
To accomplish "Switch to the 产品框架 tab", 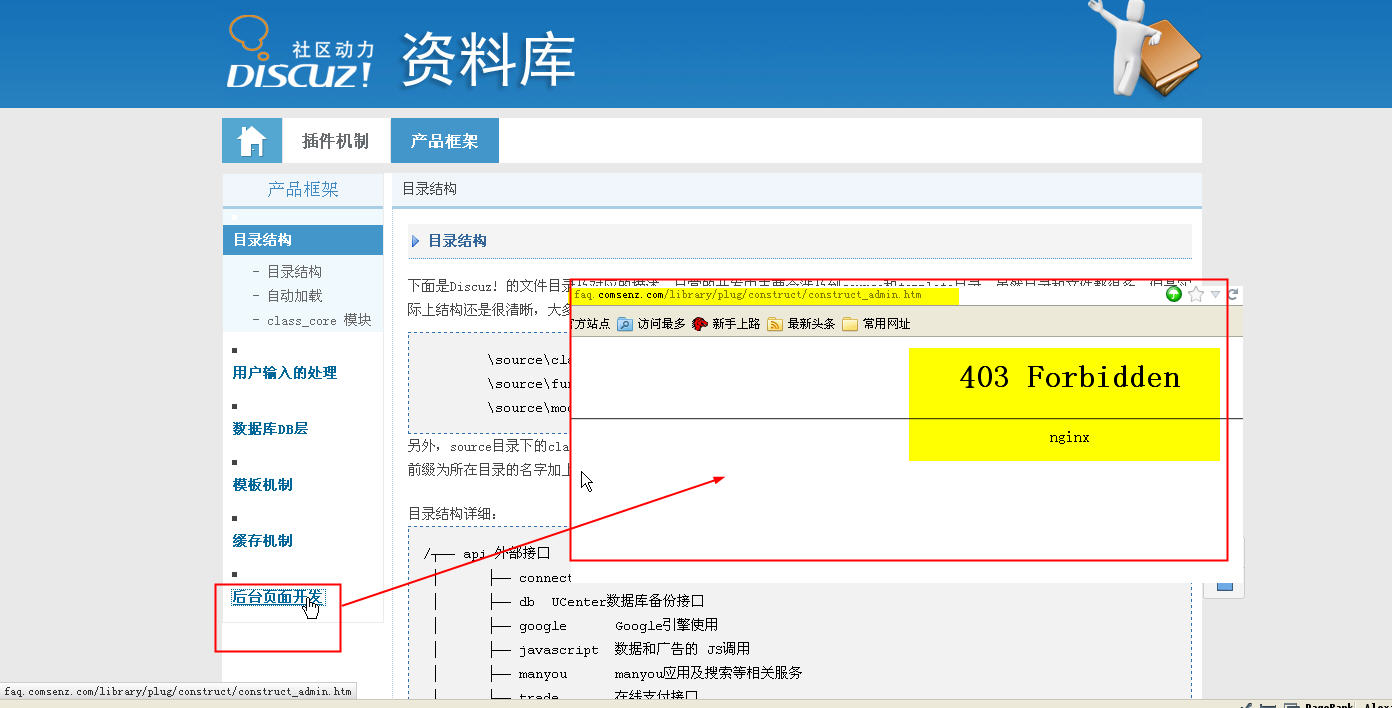I will (445, 141).
